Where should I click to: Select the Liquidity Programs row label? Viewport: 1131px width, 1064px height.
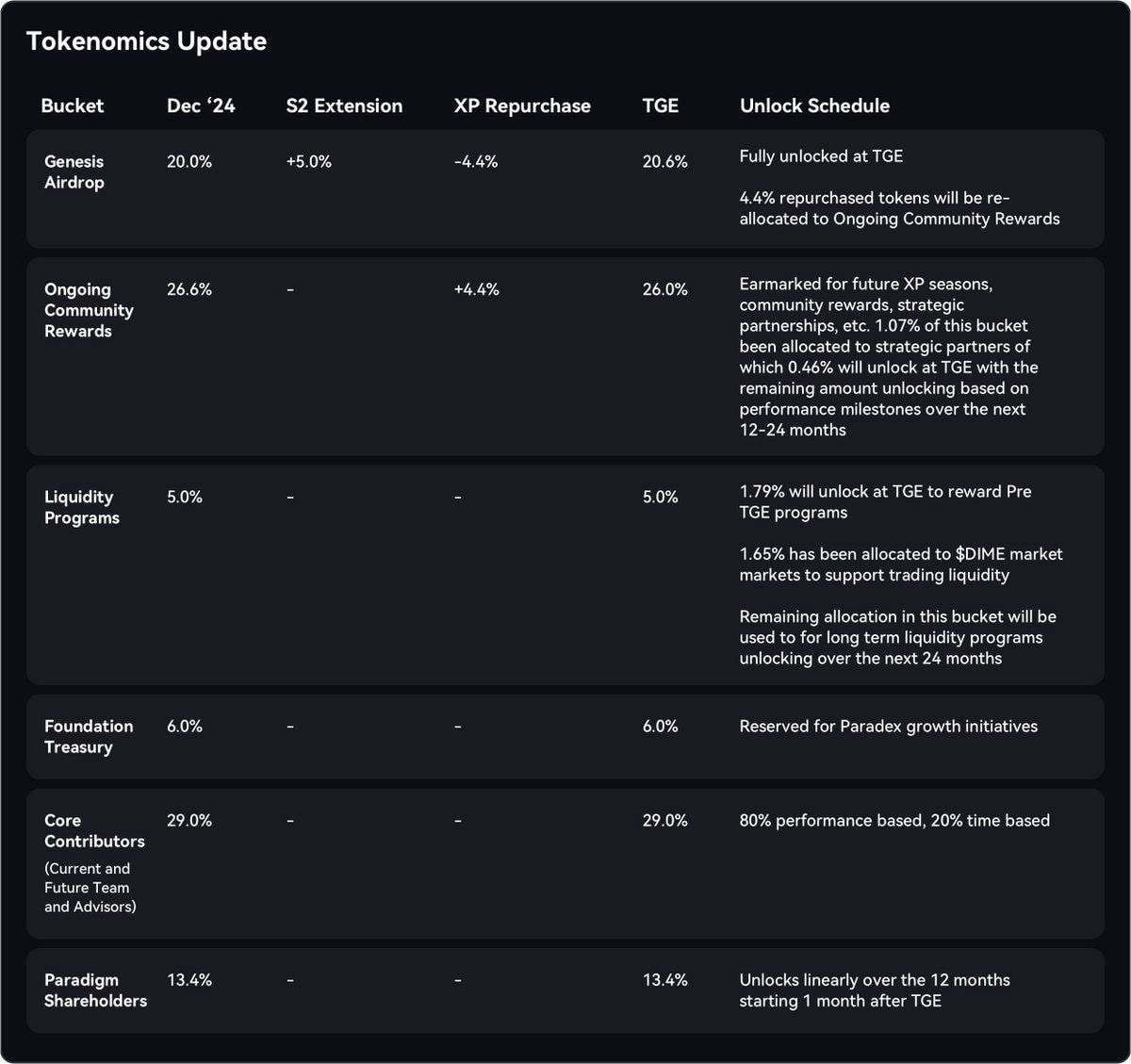coord(82,507)
